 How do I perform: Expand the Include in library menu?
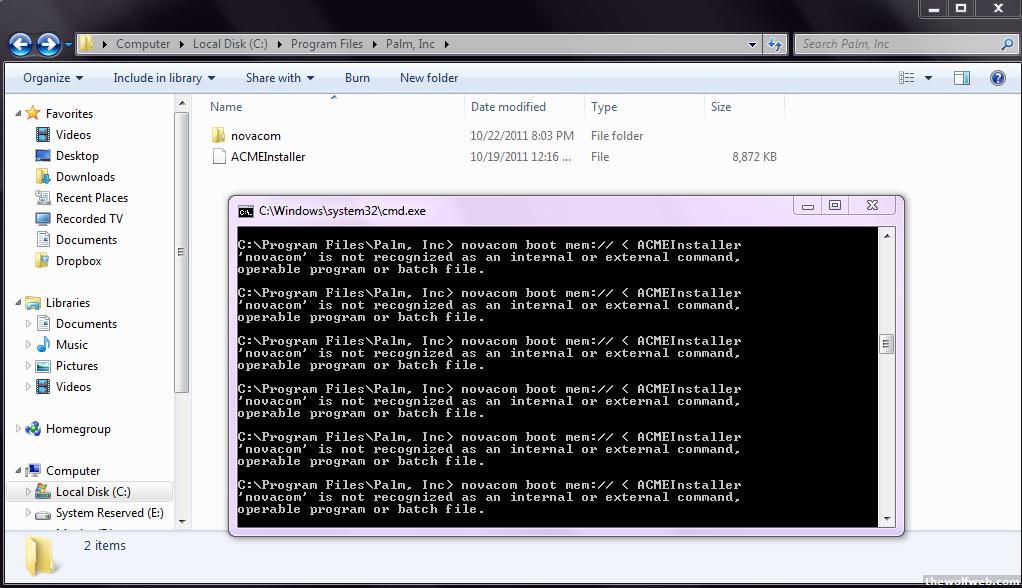pos(164,78)
